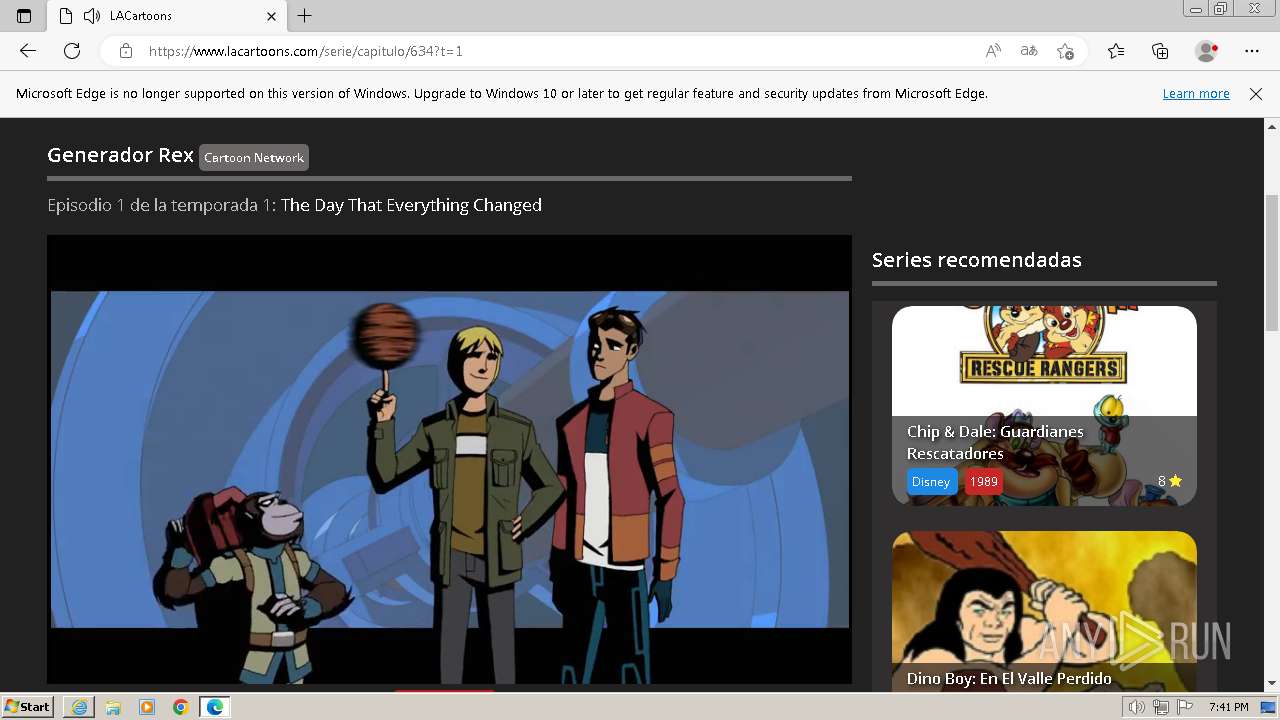This screenshot has height=720, width=1280.
Task: Launch Internet Explorer from taskbar
Action: point(79,707)
